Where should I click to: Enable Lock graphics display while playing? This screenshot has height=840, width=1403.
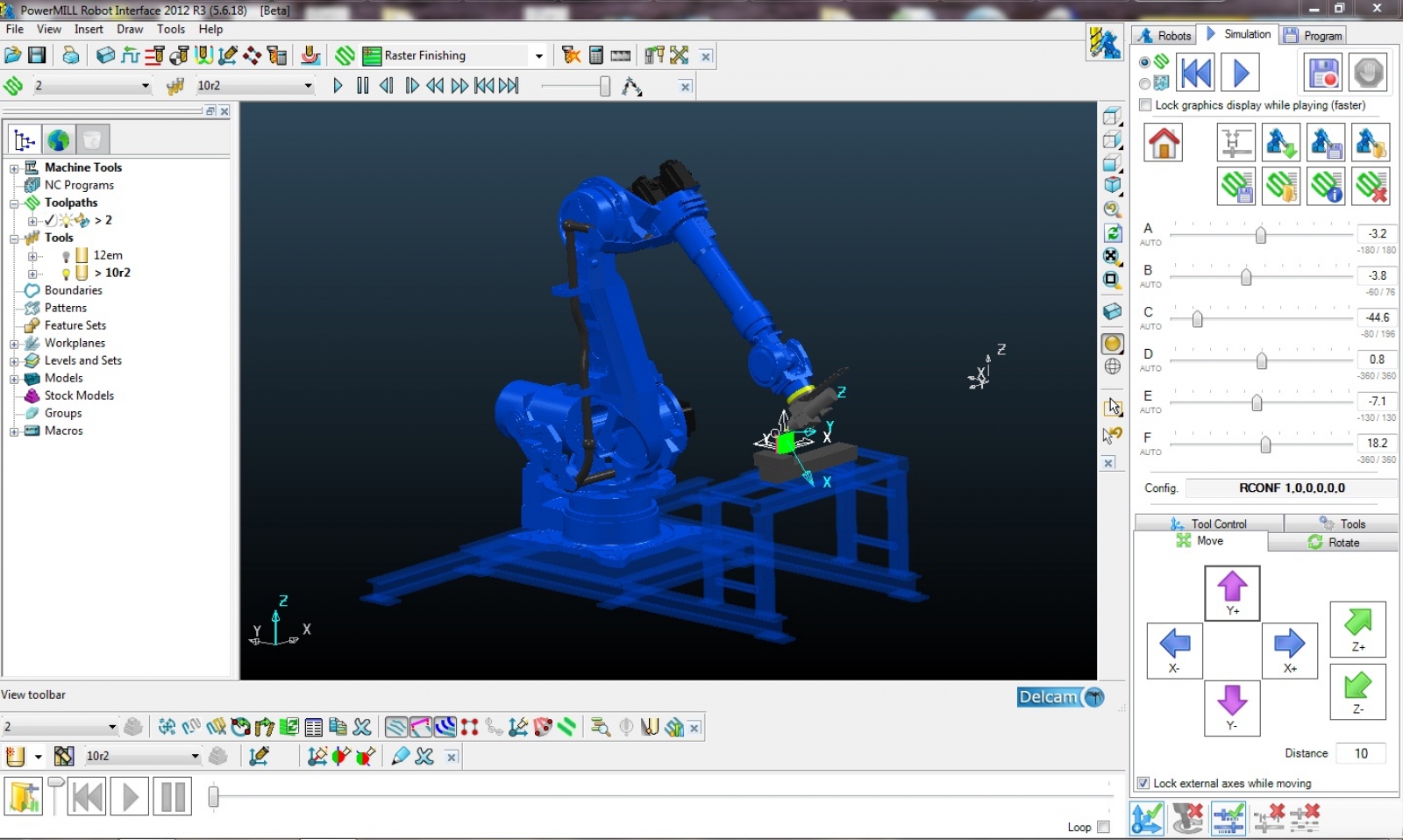[1145, 105]
